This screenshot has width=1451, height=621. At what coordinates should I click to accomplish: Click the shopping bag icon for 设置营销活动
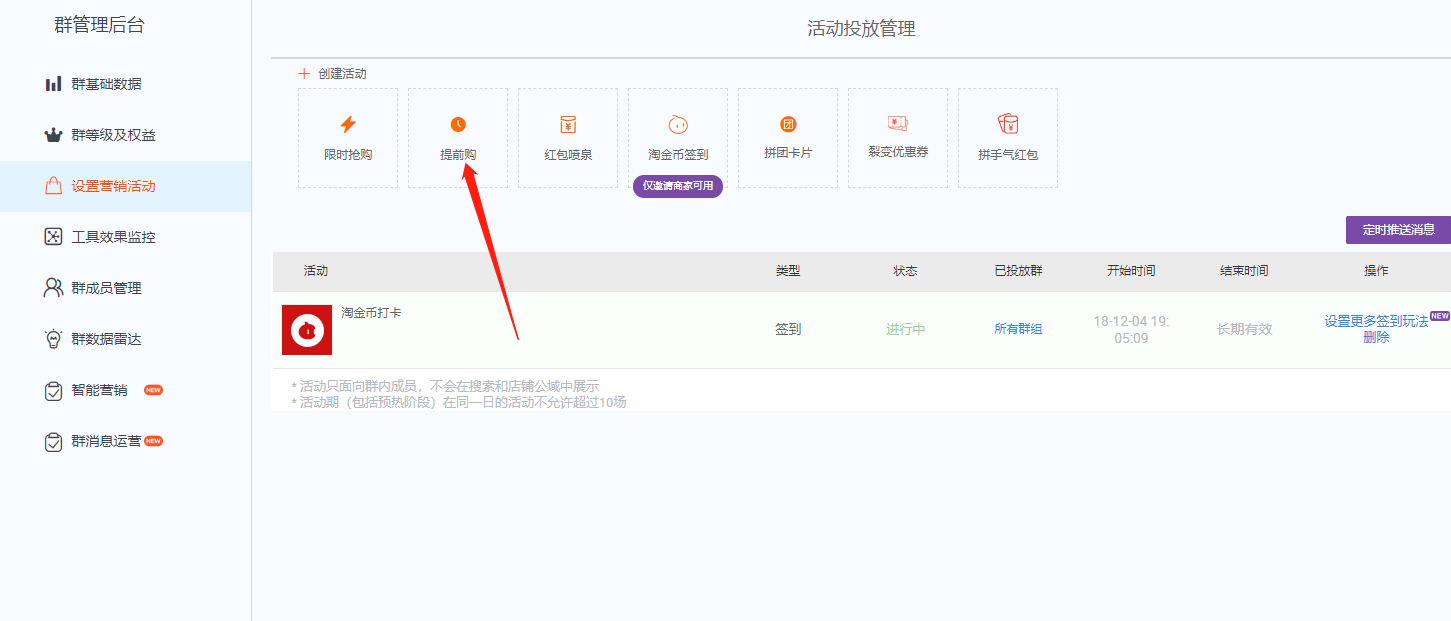tap(53, 186)
